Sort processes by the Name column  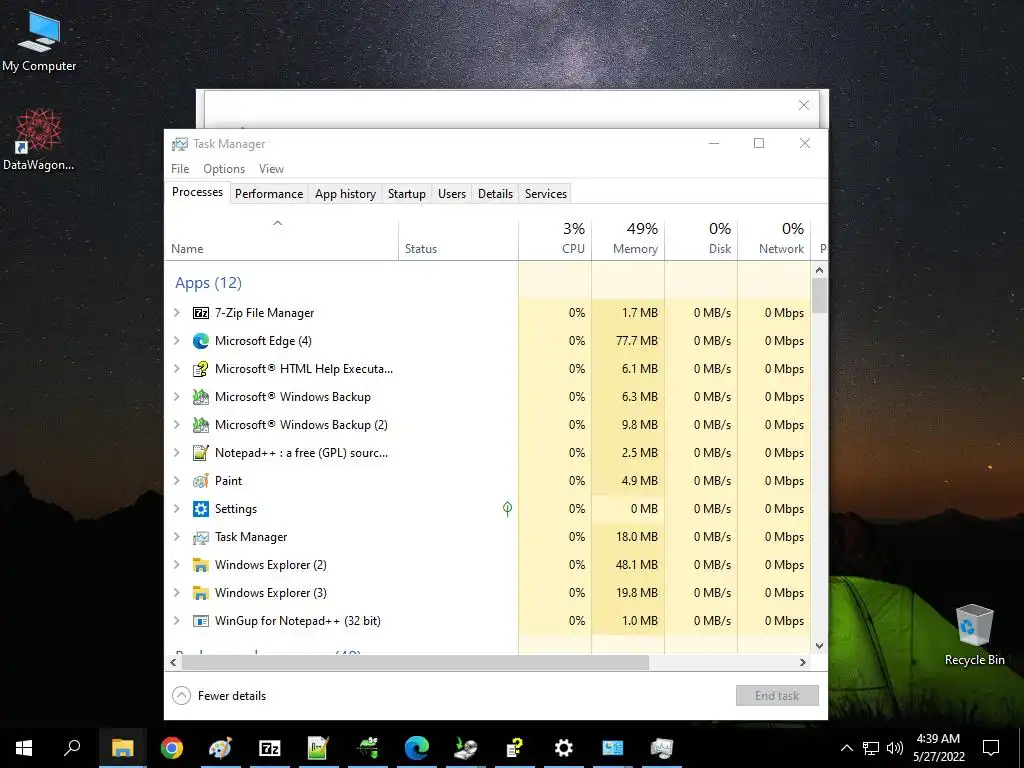[x=281, y=240]
